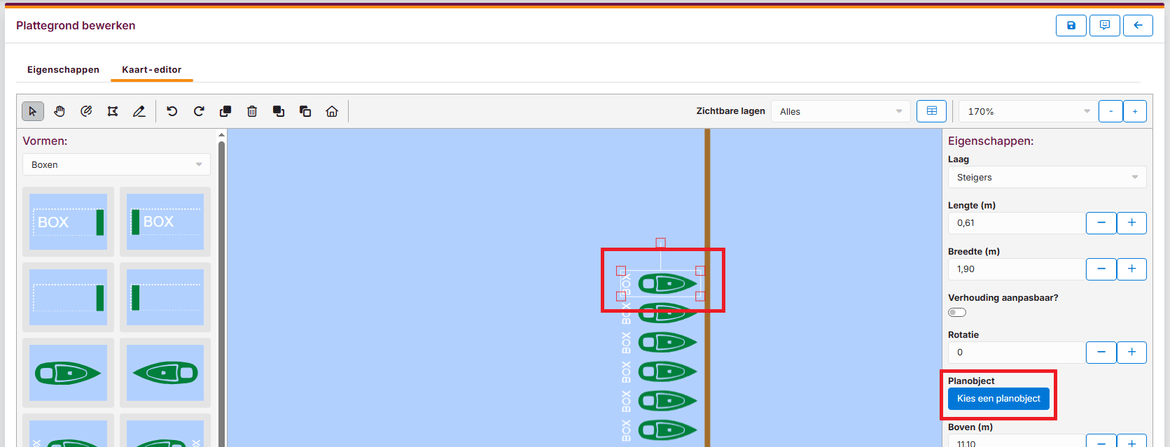Click the undo arrow icon
Image resolution: width=1170 pixels, height=447 pixels.
tap(172, 111)
